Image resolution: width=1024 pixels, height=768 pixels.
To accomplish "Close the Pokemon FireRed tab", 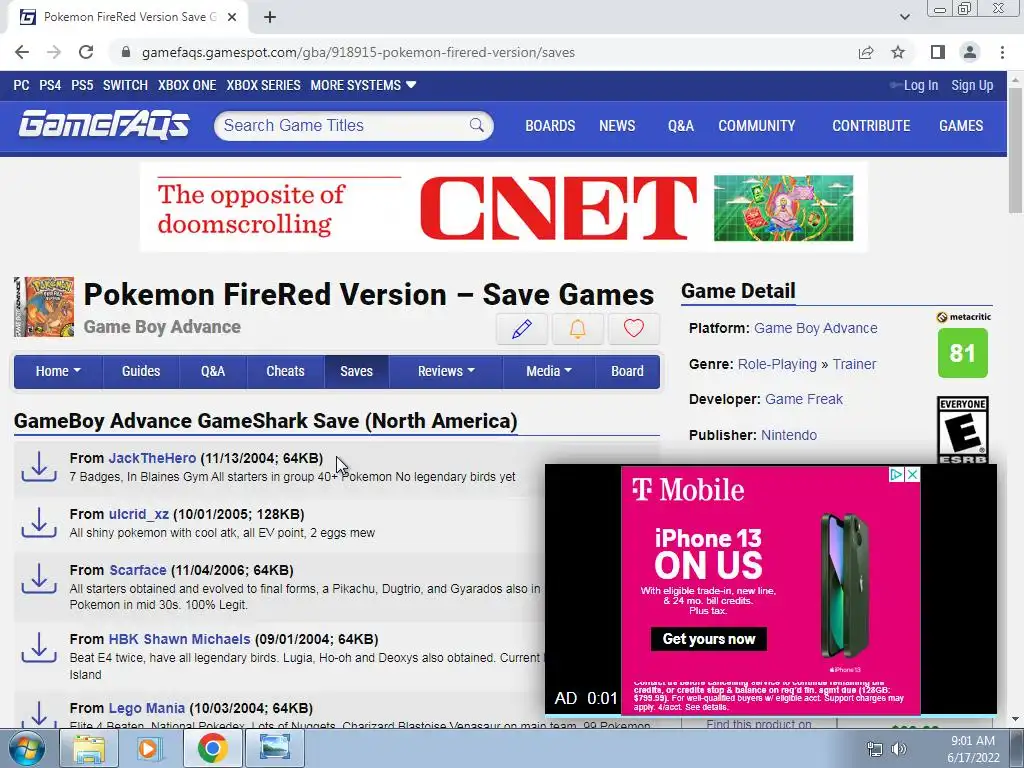I will point(232,17).
